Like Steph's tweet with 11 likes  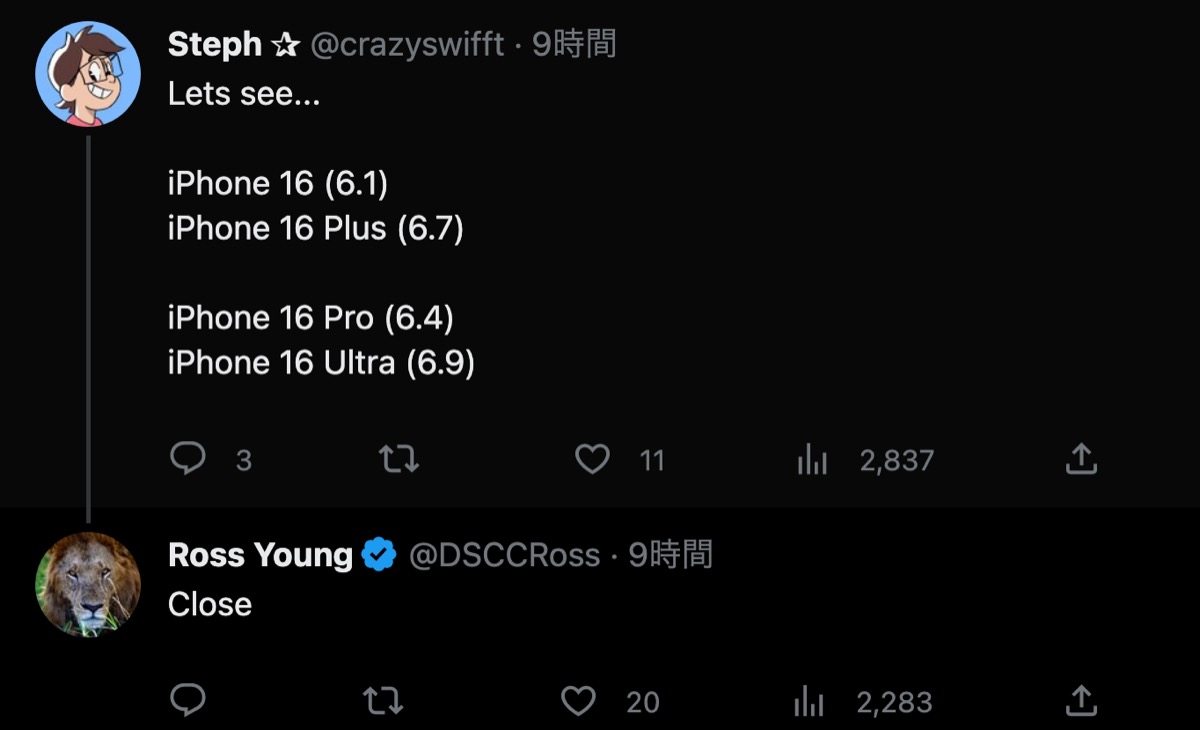592,459
